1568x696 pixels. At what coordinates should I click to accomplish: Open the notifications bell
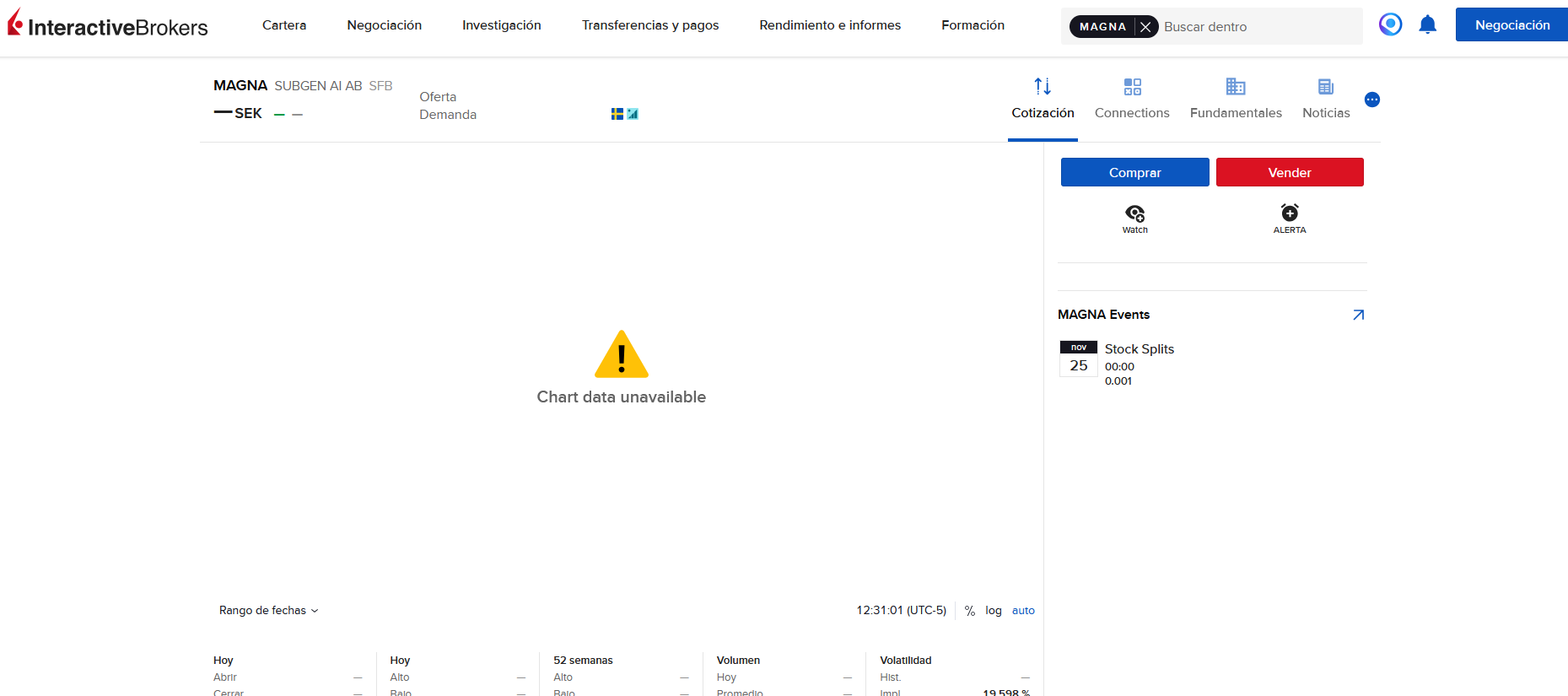[x=1428, y=24]
